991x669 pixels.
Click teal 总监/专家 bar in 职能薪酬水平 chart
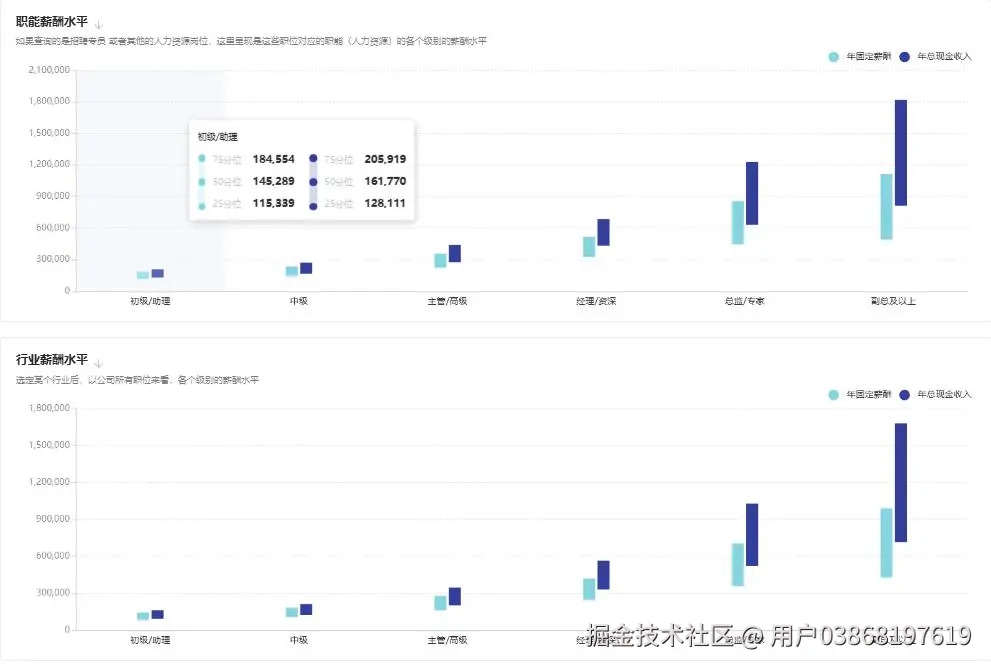738,222
